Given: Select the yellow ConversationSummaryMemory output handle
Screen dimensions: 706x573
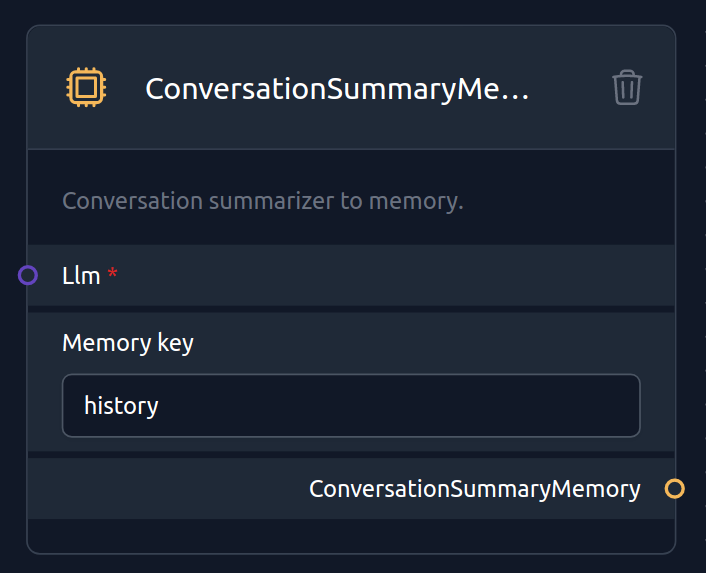Looking at the screenshot, I should point(674,489).
